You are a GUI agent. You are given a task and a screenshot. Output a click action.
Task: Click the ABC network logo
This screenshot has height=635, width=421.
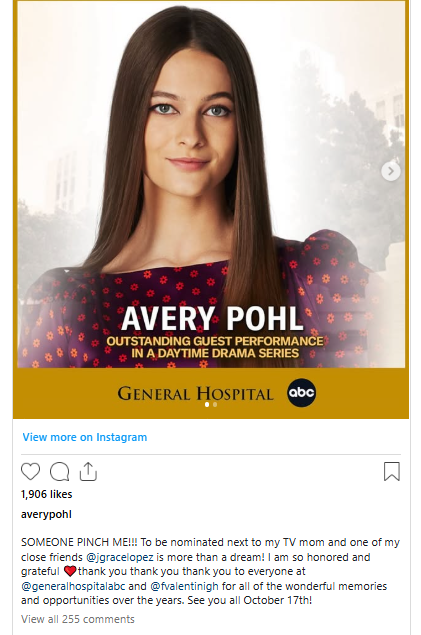(302, 393)
